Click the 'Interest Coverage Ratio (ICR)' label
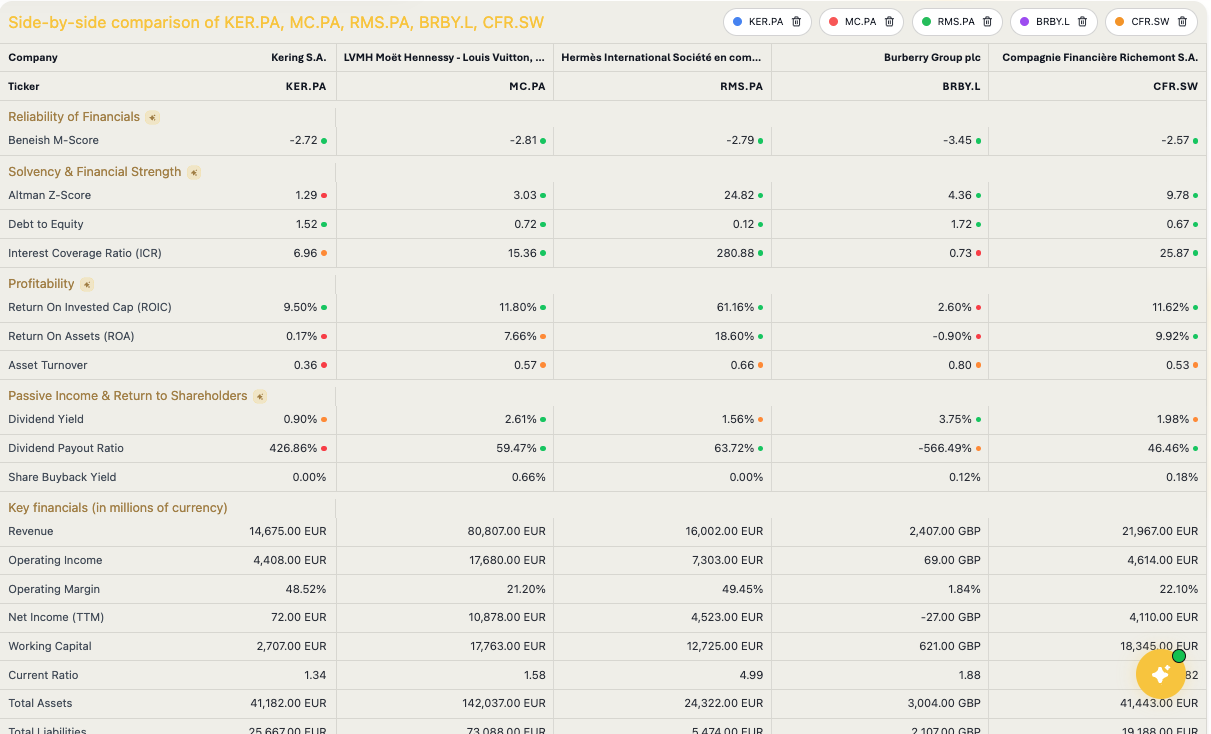Screen dimensions: 1211x734 click(85, 253)
